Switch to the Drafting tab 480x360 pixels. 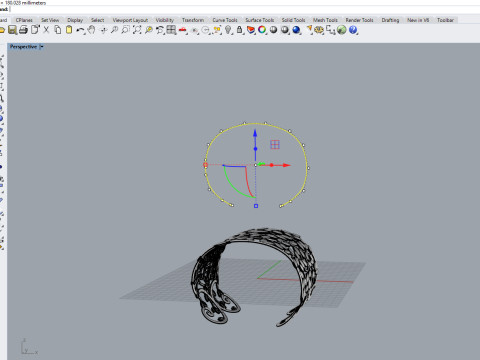(390, 20)
